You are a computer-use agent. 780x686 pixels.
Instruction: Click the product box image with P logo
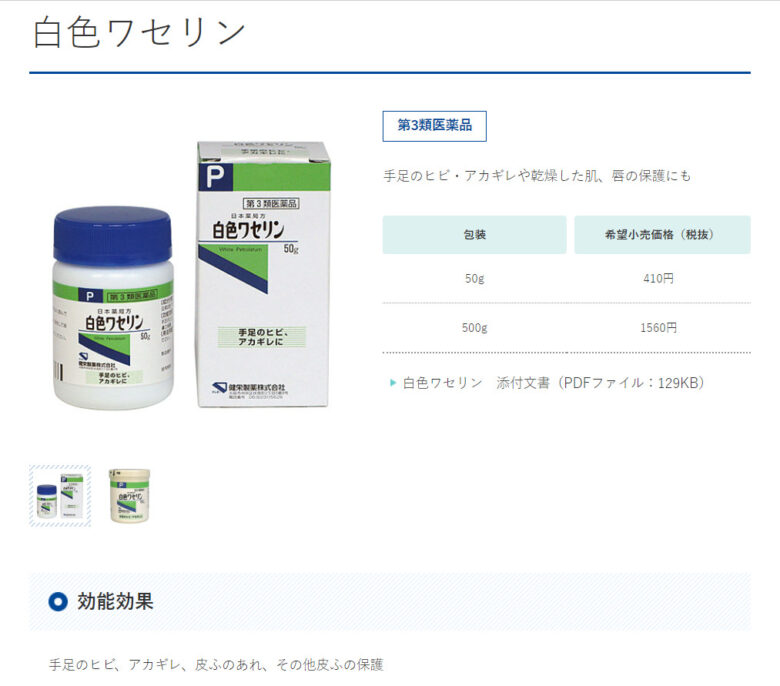click(264, 275)
